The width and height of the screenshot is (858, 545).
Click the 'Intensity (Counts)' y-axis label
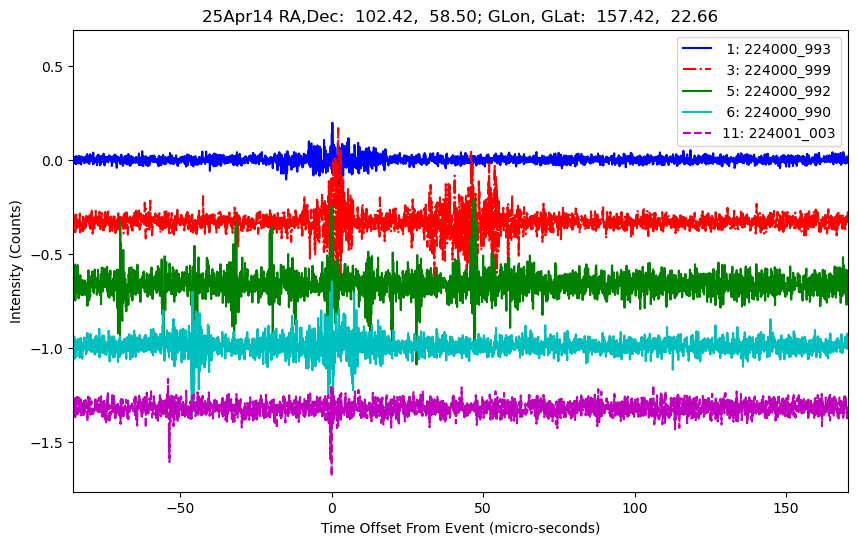(15, 262)
